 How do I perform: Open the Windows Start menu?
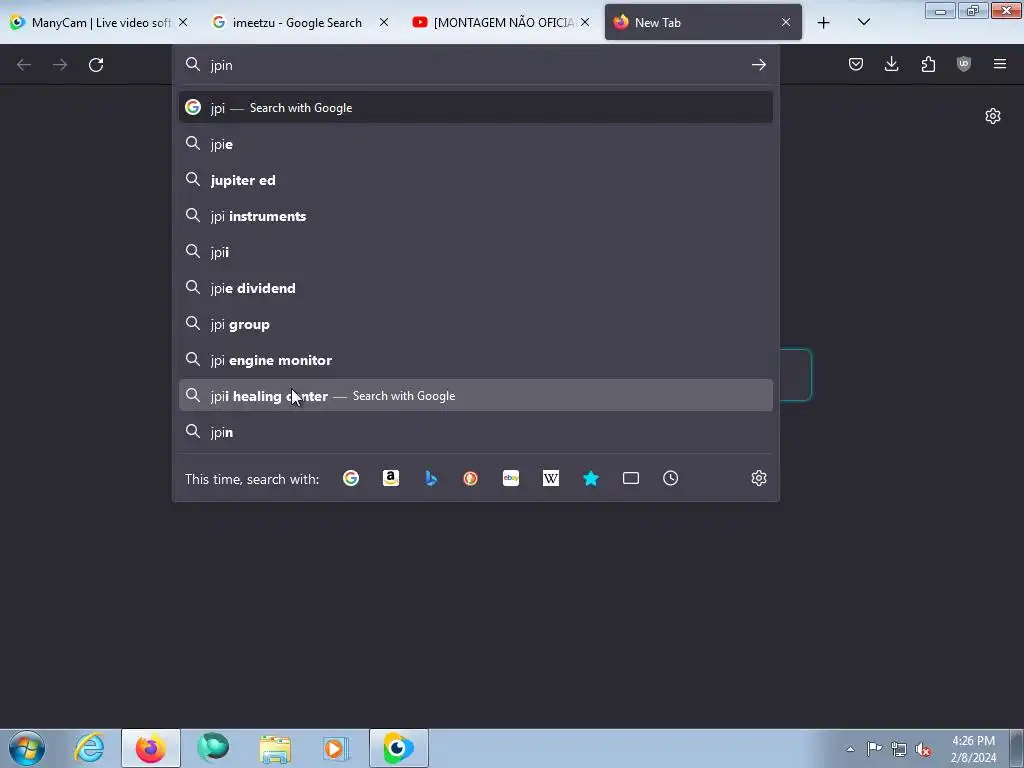click(x=27, y=748)
